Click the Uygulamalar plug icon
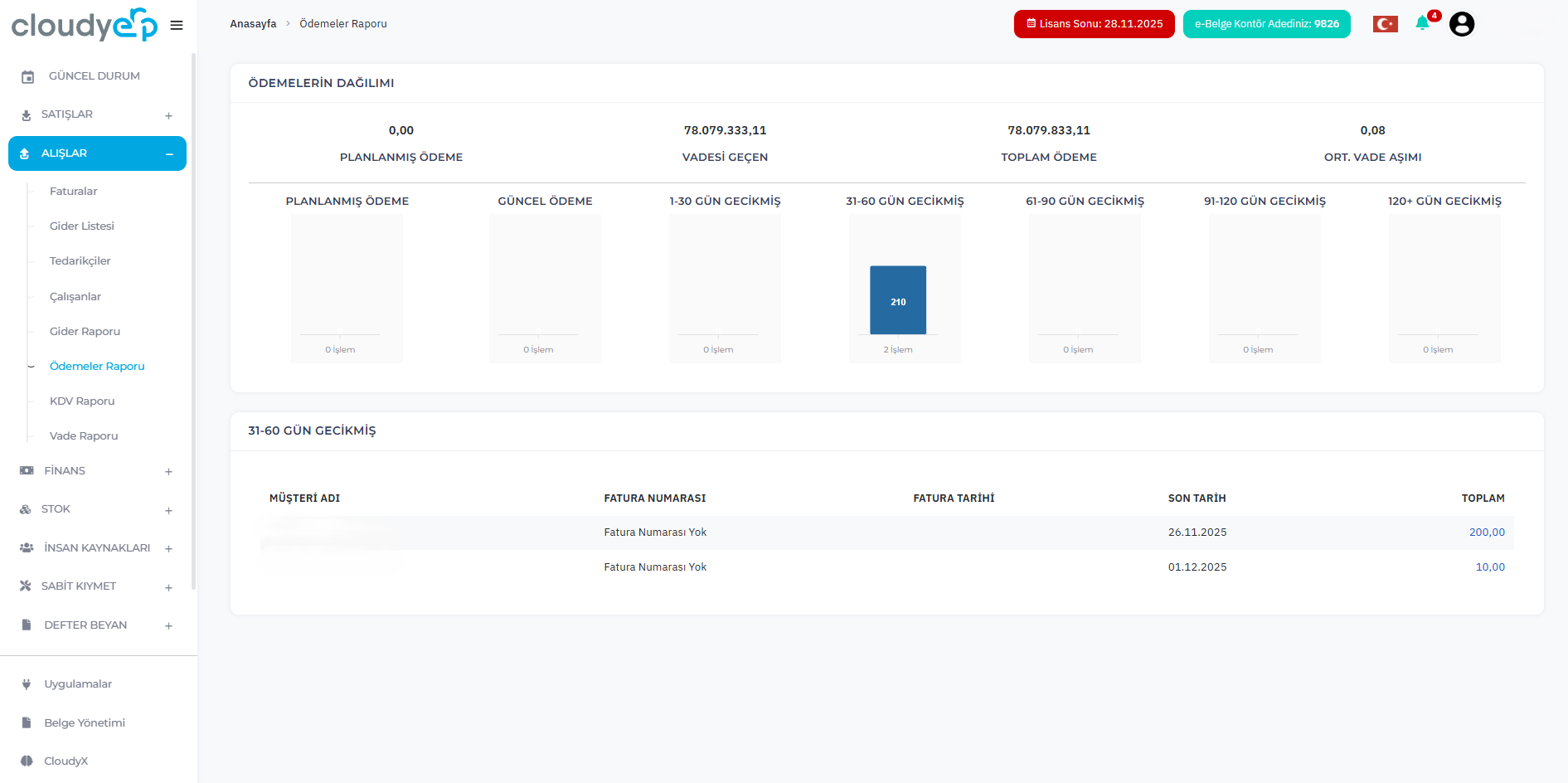1568x783 pixels. tap(27, 684)
